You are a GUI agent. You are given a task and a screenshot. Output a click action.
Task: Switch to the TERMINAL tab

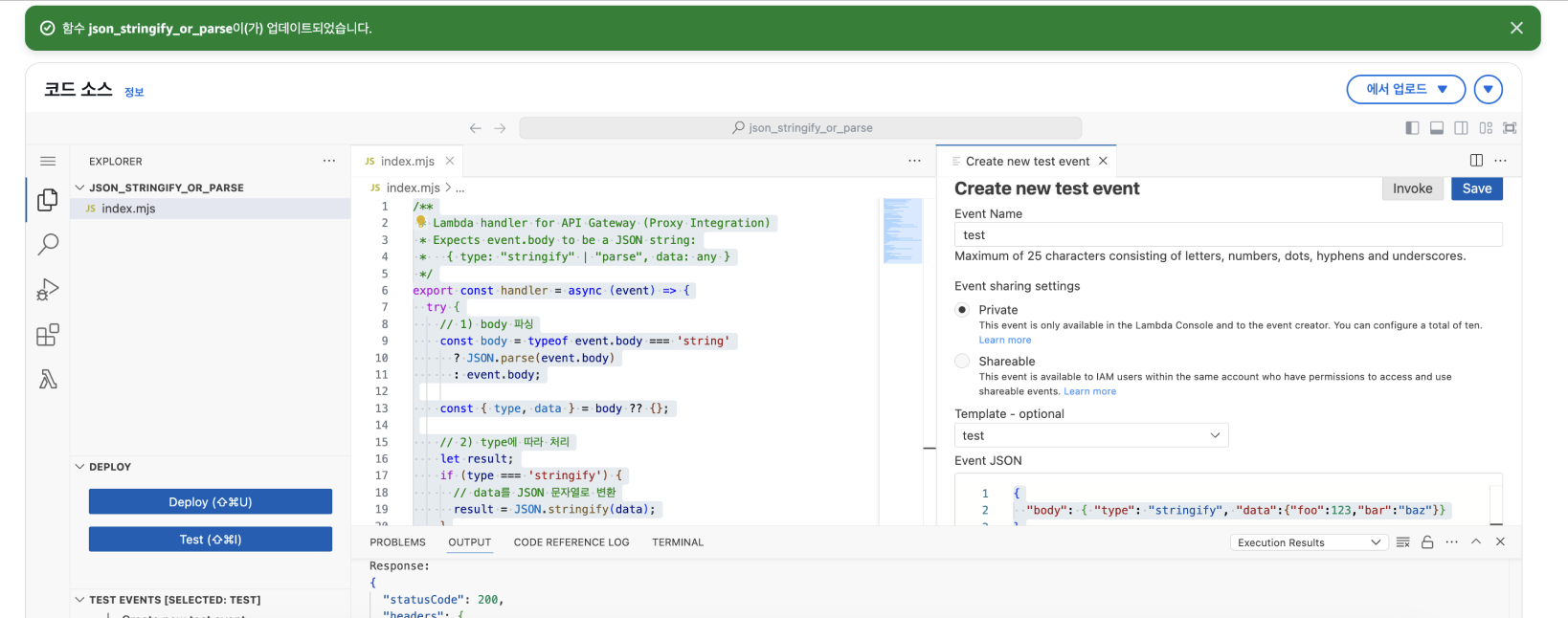(678, 542)
